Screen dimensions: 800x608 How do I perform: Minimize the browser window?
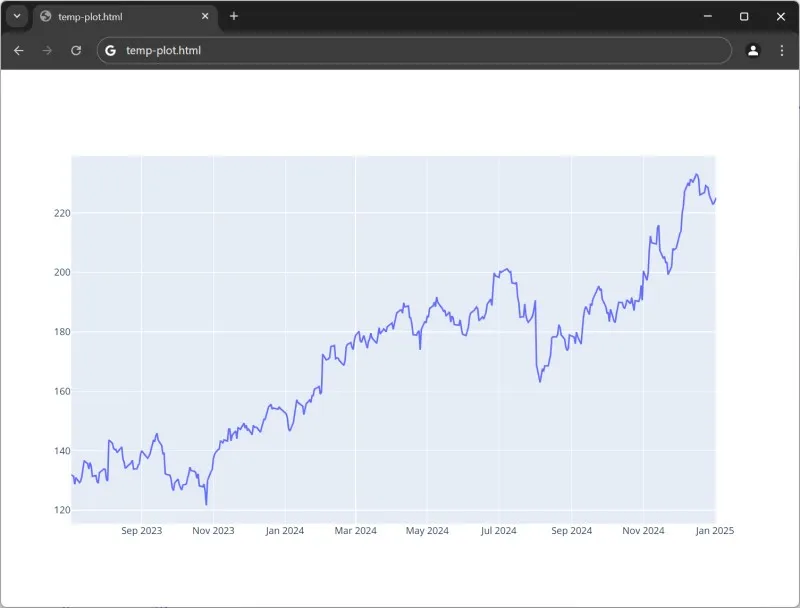708,16
